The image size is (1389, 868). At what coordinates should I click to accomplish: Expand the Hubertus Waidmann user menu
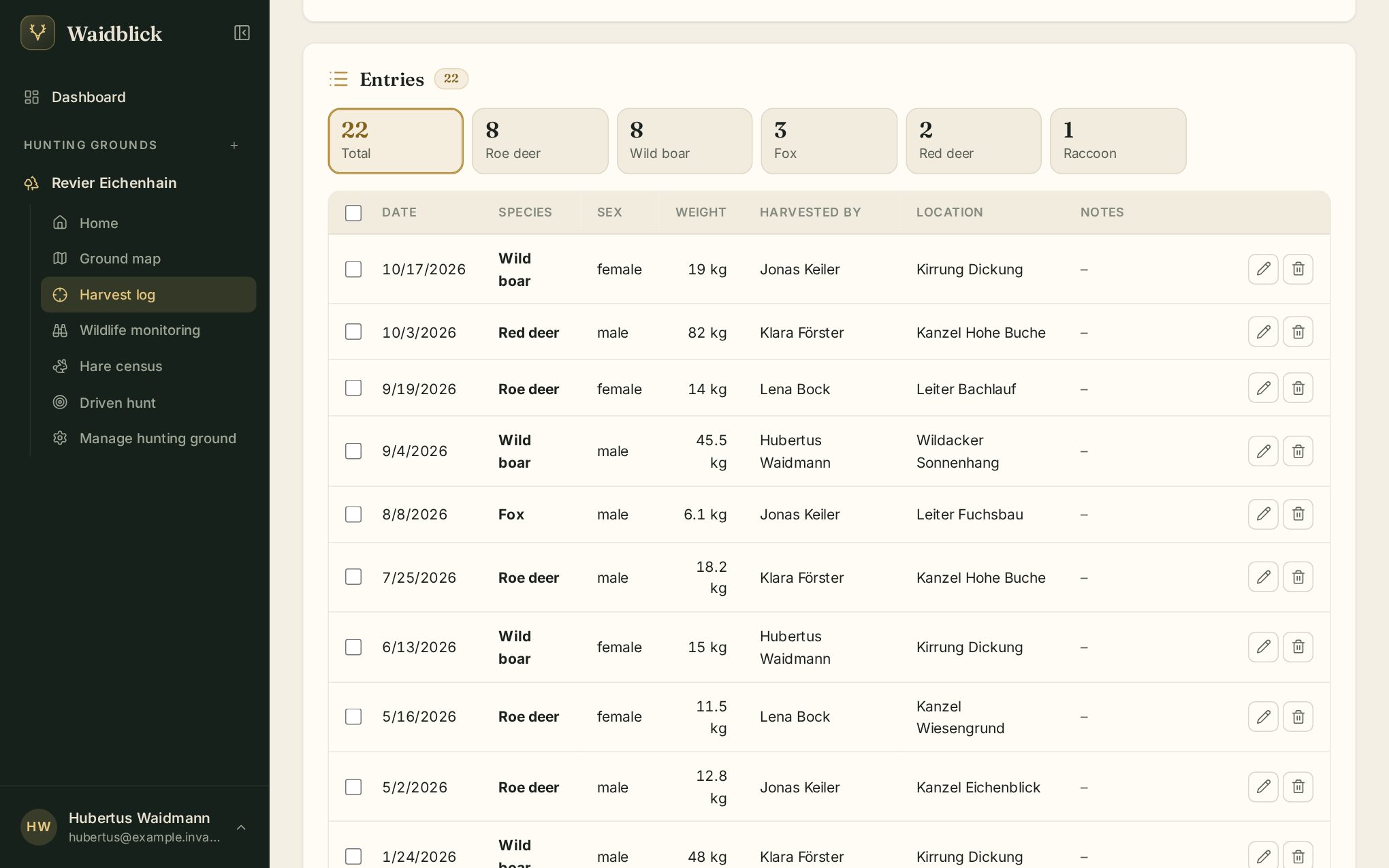[134, 827]
